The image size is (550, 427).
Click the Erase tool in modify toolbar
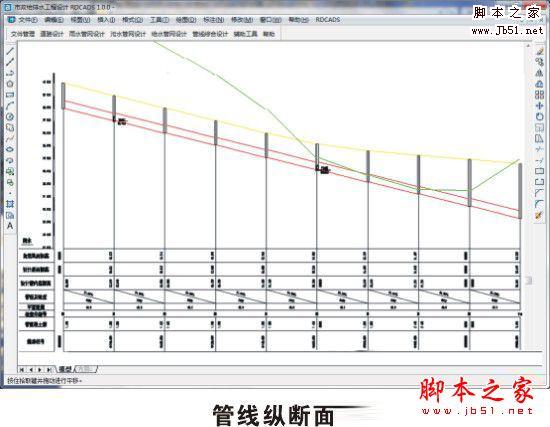[539, 51]
